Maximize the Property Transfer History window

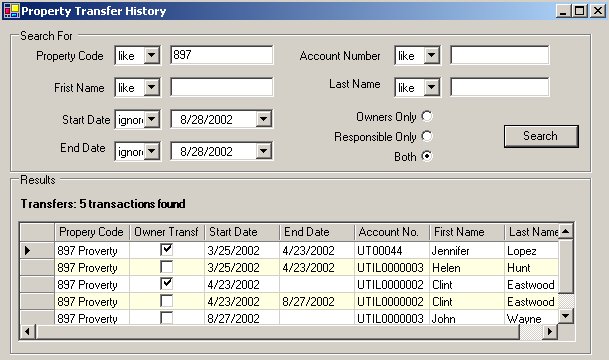click(x=579, y=10)
